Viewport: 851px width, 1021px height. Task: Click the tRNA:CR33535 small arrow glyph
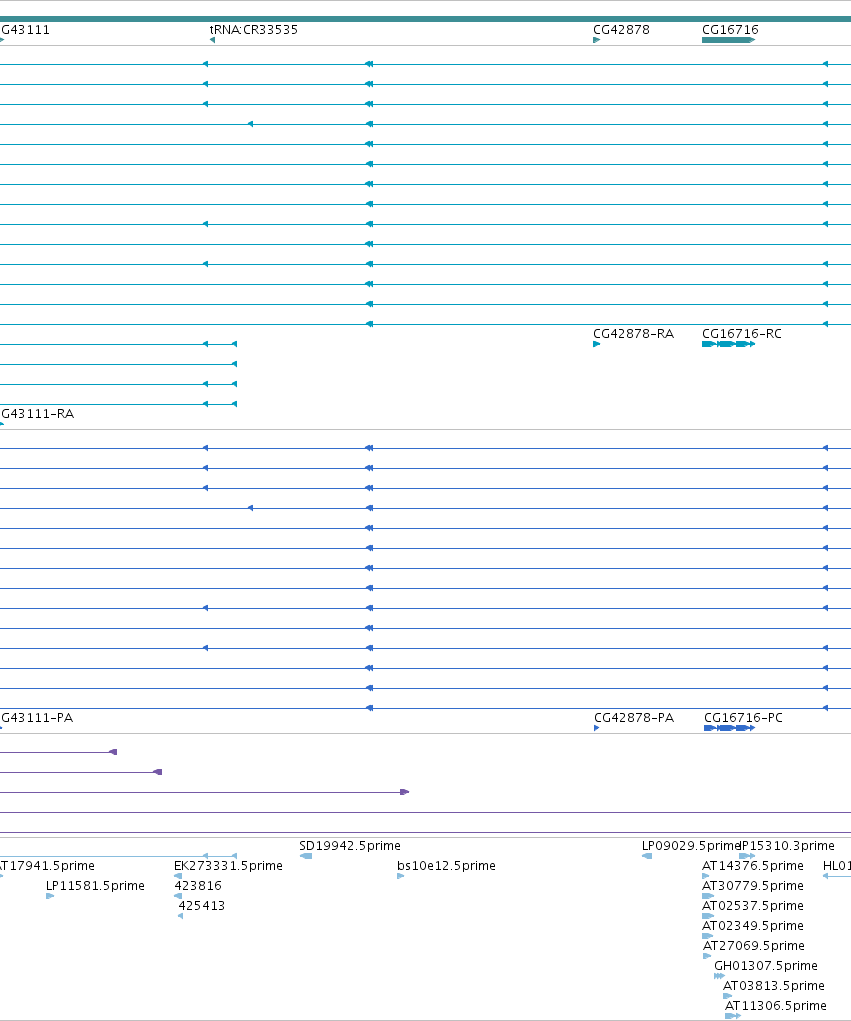[x=212, y=40]
